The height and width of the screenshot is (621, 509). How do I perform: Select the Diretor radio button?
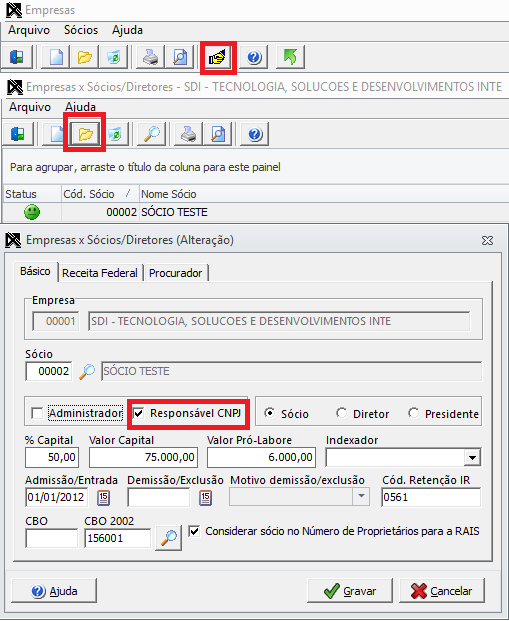coord(341,413)
